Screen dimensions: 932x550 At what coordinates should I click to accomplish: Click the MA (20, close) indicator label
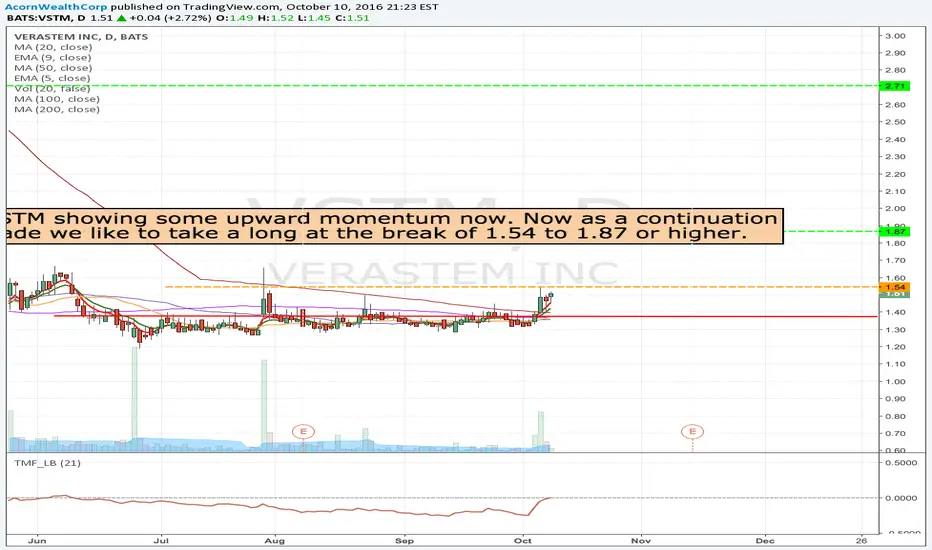(53, 47)
